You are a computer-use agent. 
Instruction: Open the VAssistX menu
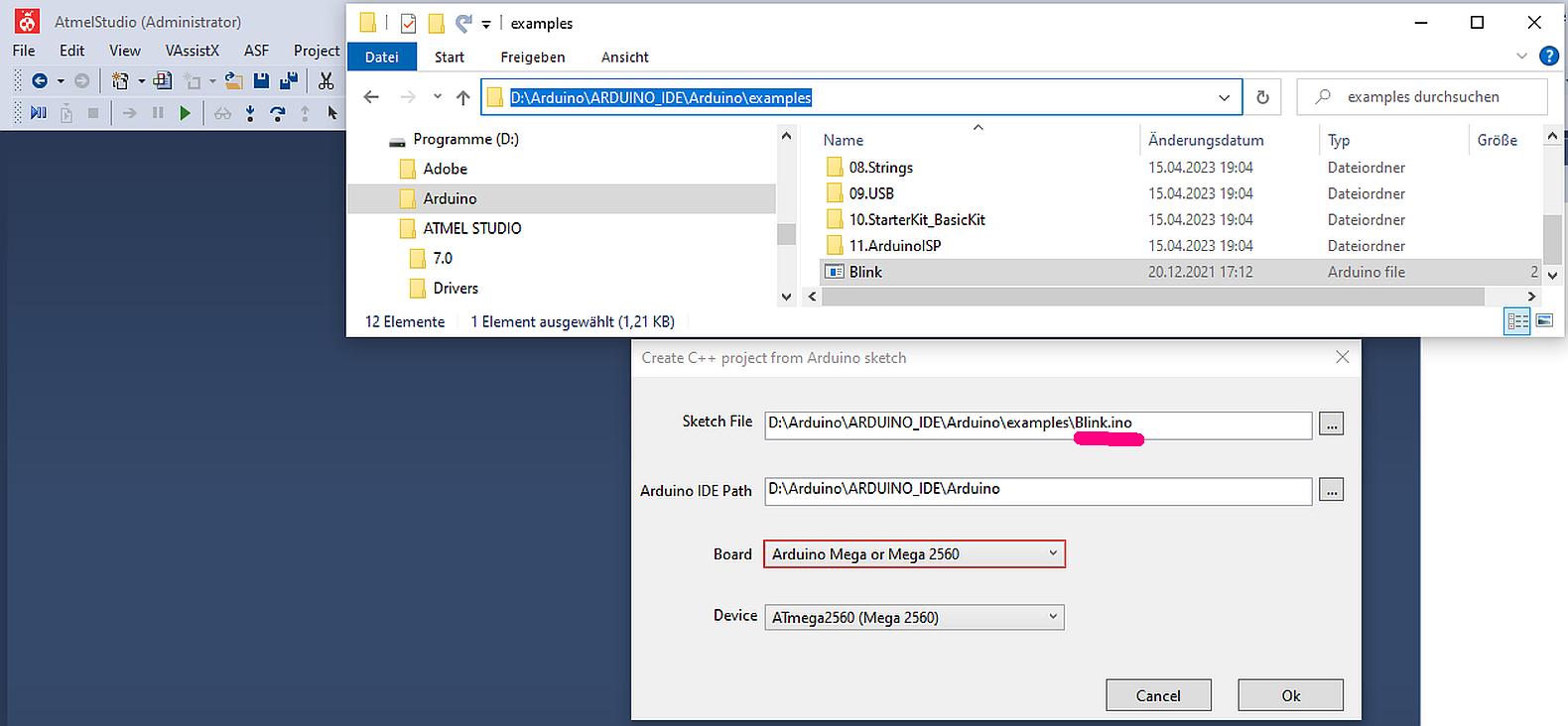coord(193,51)
